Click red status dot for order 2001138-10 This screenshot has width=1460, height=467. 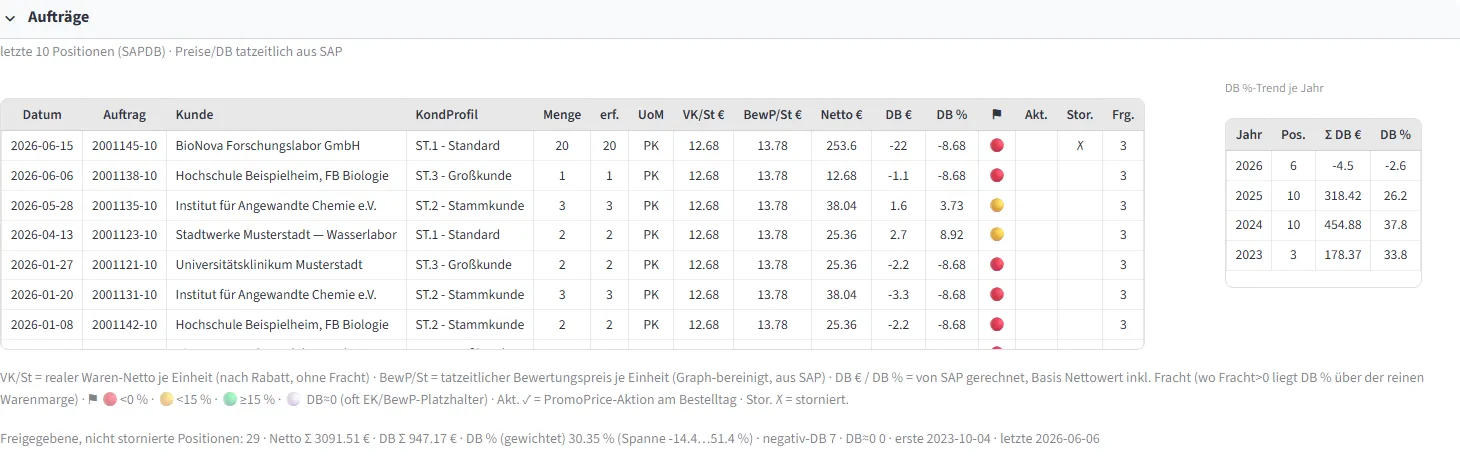tap(996, 175)
